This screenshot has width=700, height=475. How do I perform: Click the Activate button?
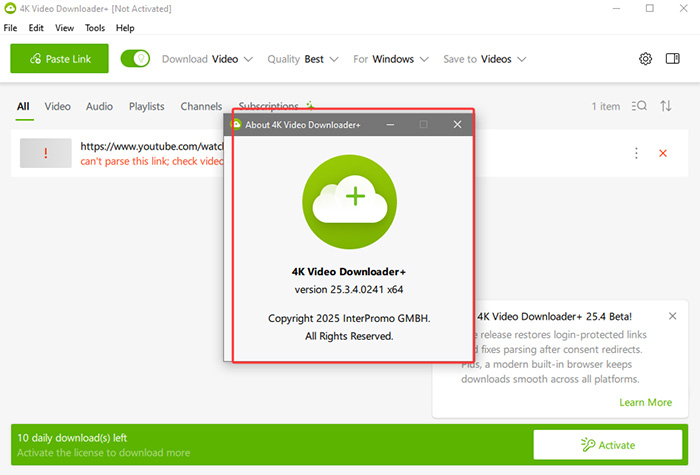pos(608,445)
